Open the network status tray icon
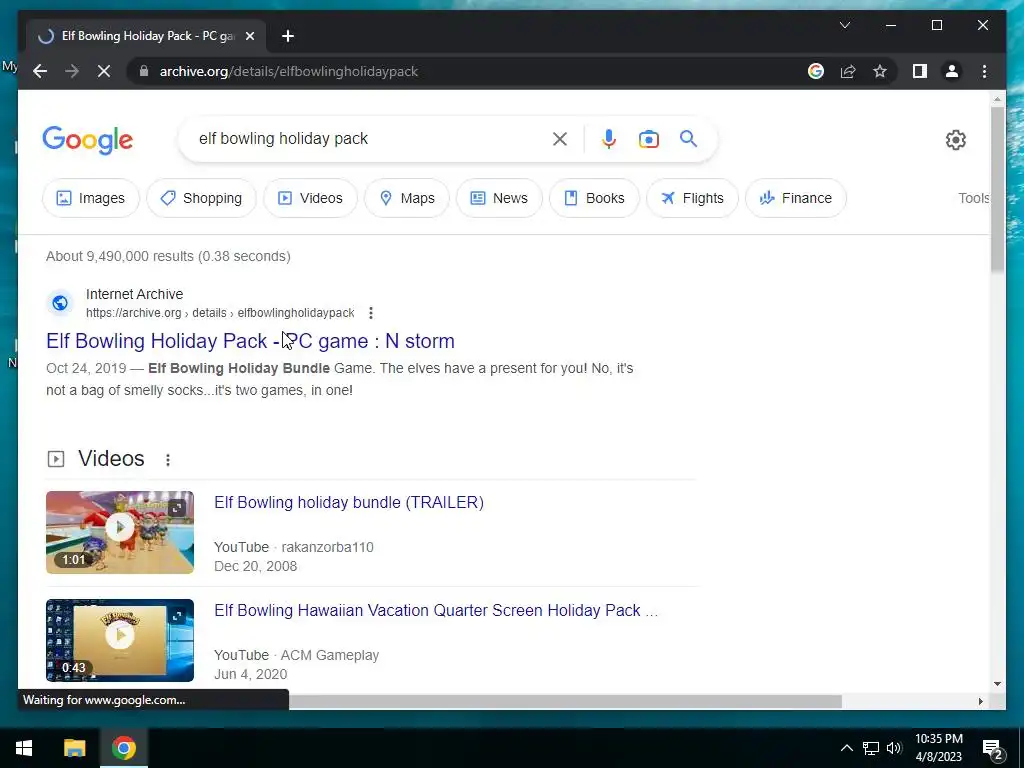 pos(871,748)
